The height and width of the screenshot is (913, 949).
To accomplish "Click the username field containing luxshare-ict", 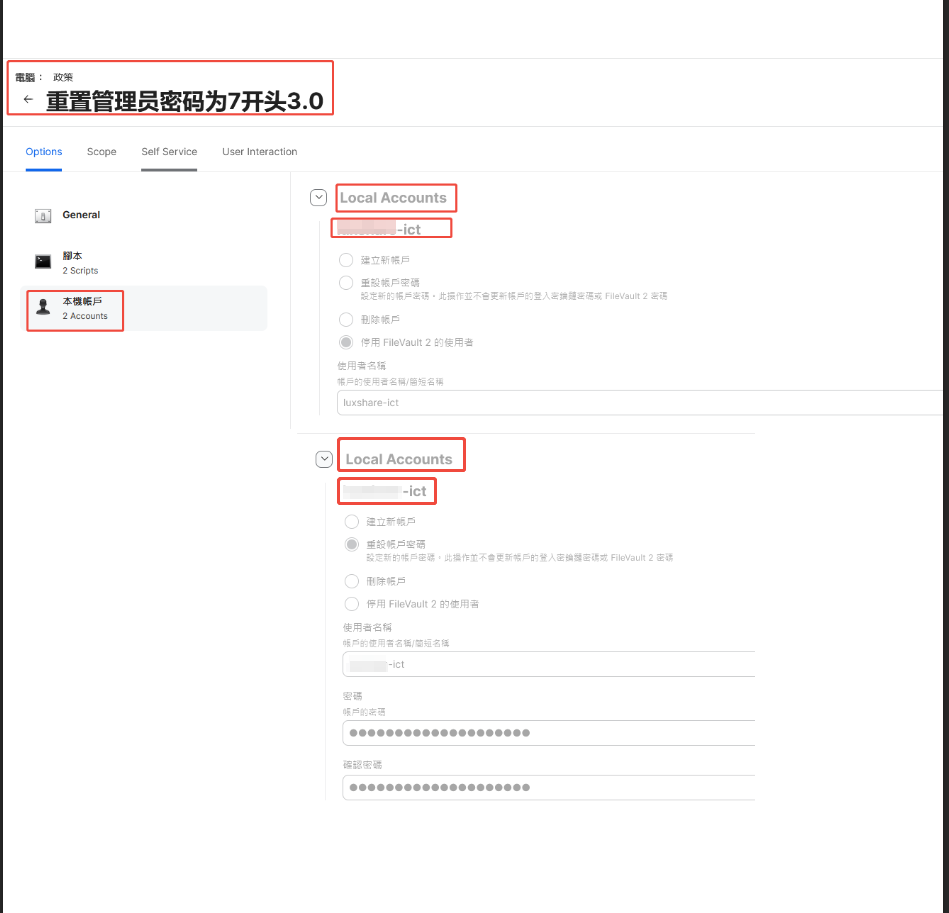I will 640,403.
